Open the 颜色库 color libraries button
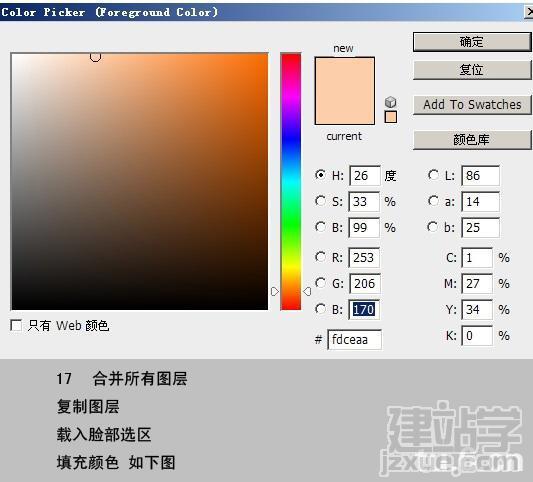The width and height of the screenshot is (533, 482). (472, 140)
